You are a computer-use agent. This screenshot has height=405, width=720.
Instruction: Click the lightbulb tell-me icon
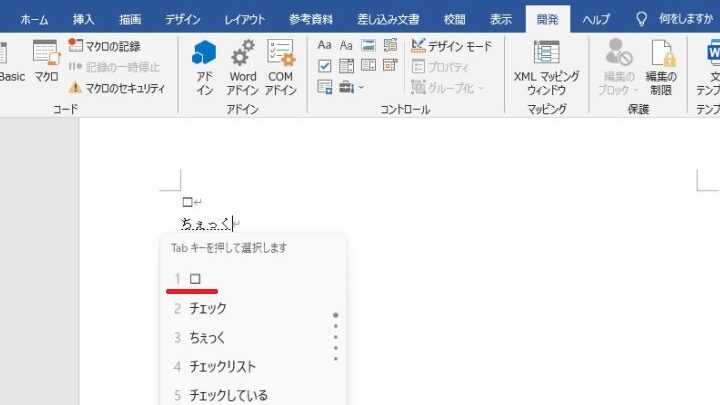click(641, 19)
